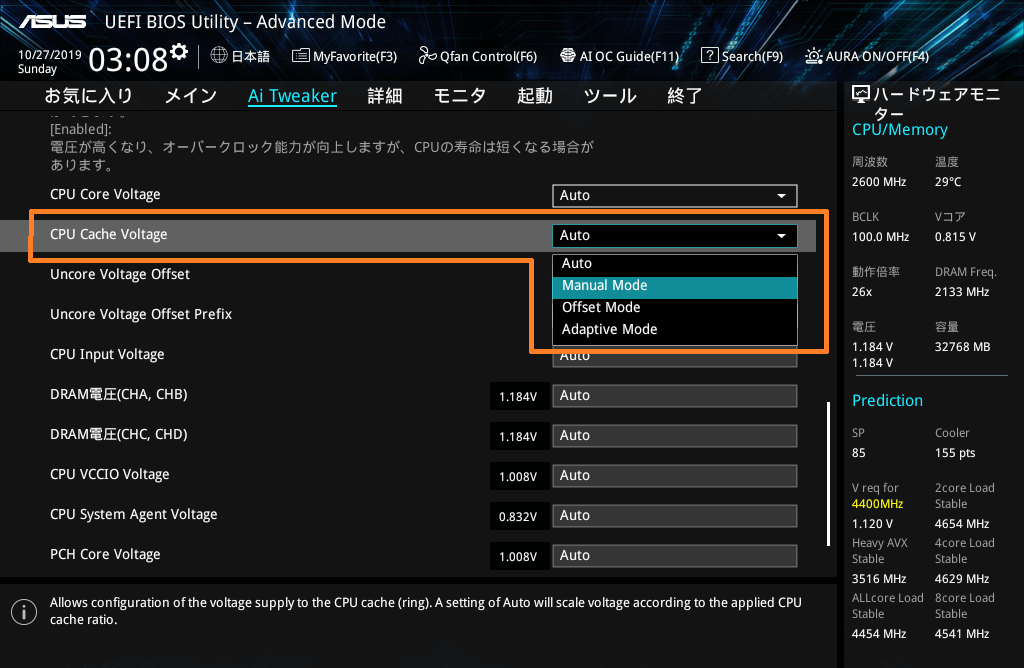Image resolution: width=1024 pixels, height=668 pixels.
Task: Select Uncore Voltage Offset row
Action: pyautogui.click(x=120, y=274)
